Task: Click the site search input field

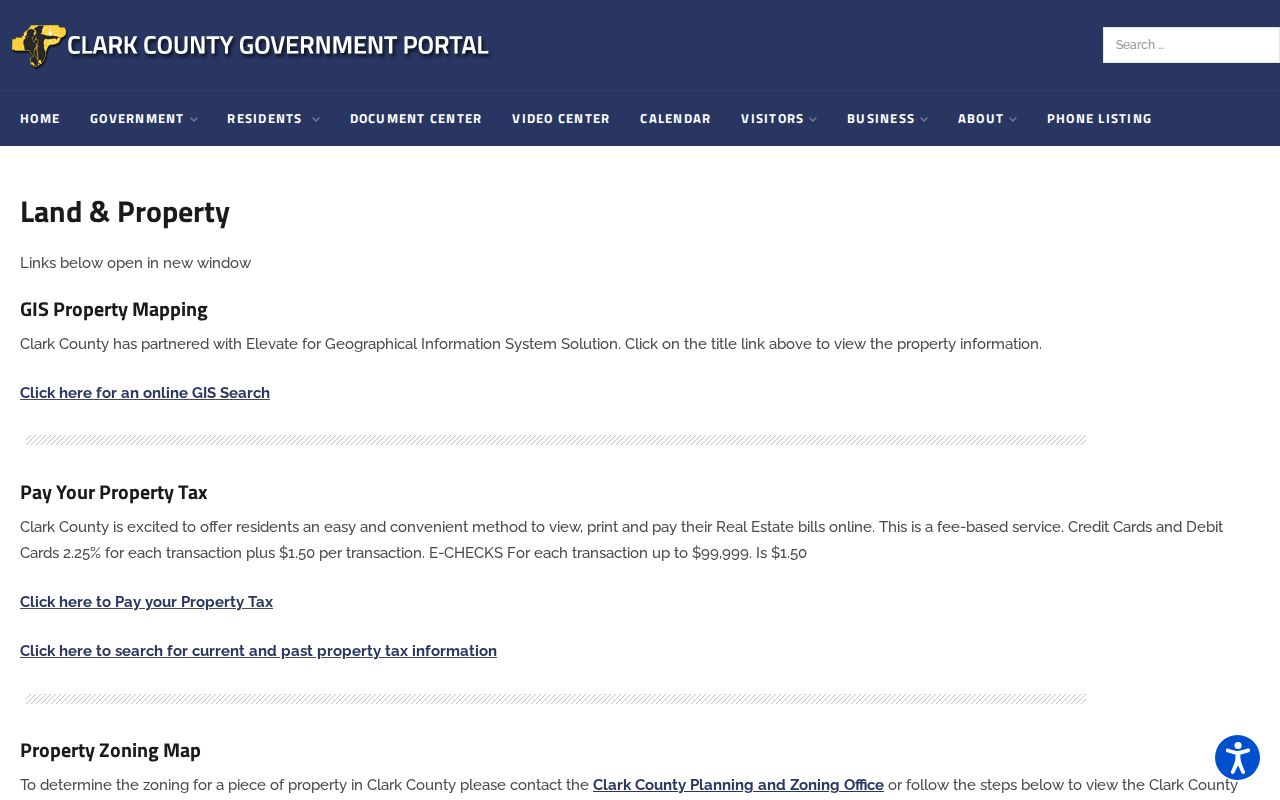Action: click(x=1191, y=45)
